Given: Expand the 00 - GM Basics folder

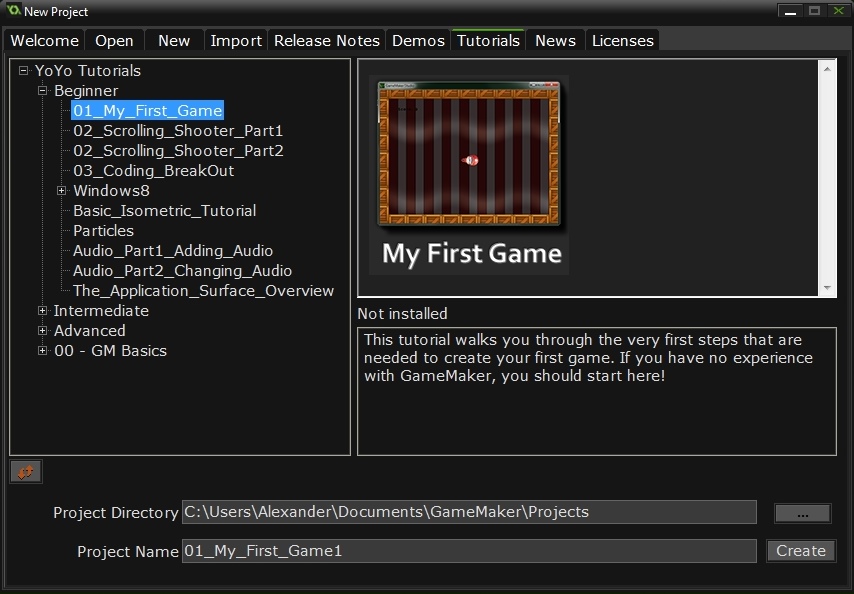Looking at the screenshot, I should pyautogui.click(x=43, y=351).
